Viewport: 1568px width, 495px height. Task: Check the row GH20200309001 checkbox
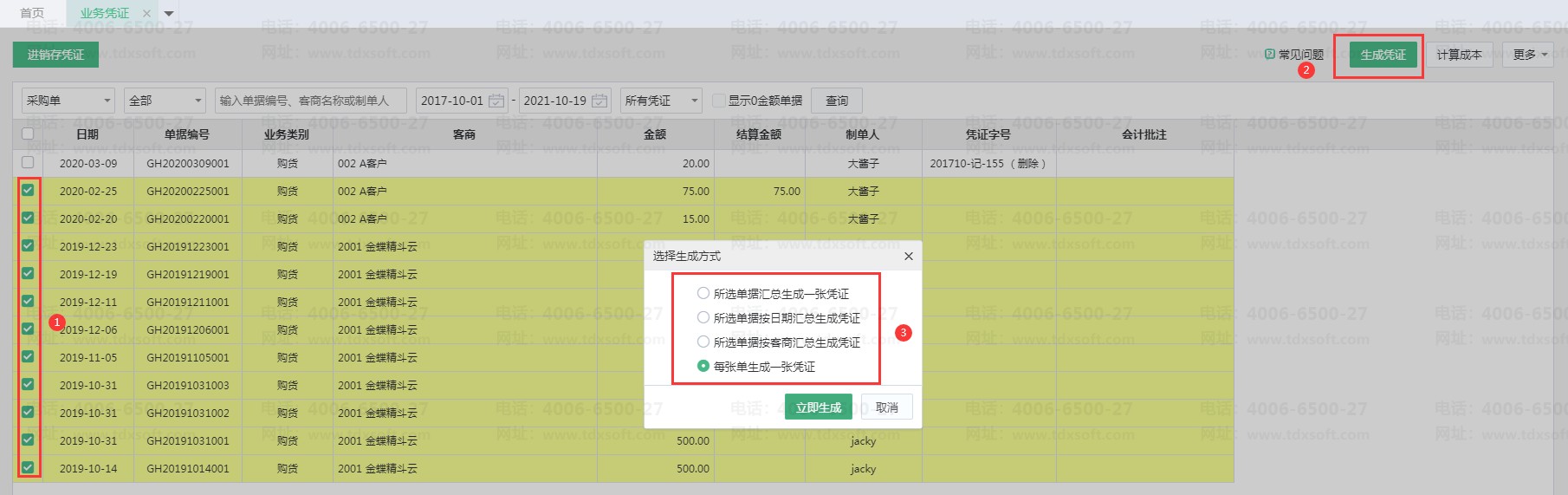point(28,162)
